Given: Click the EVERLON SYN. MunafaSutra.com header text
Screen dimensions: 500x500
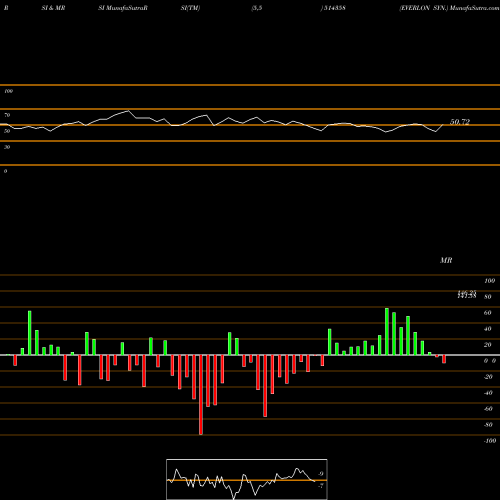Looking at the screenshot, I should tap(449, 8).
